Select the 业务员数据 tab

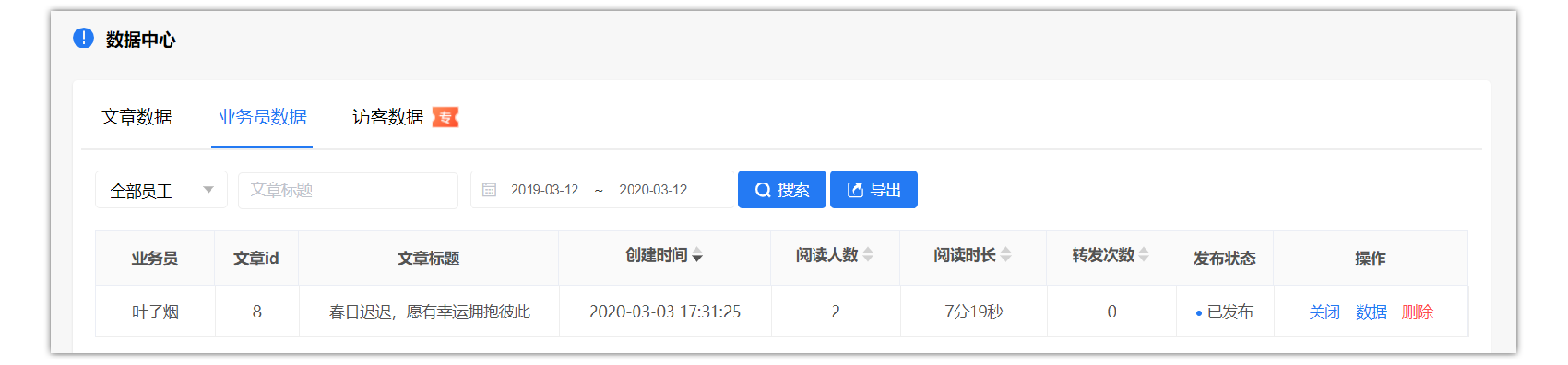[x=262, y=117]
